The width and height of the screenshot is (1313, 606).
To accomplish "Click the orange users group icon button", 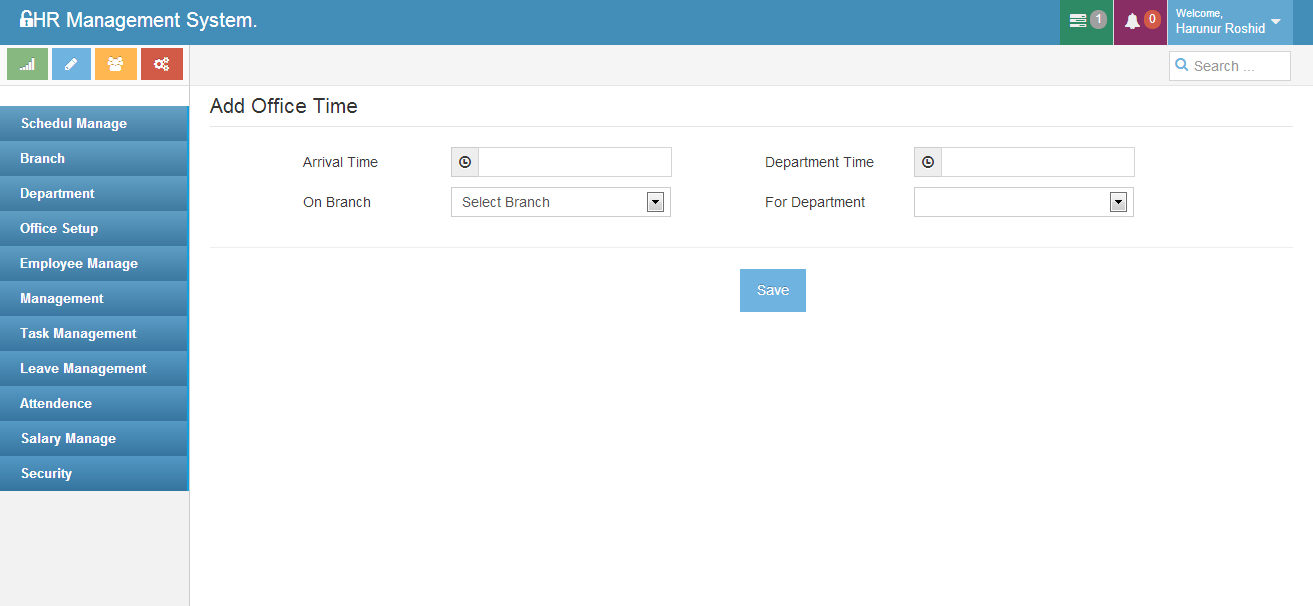I will (x=116, y=64).
